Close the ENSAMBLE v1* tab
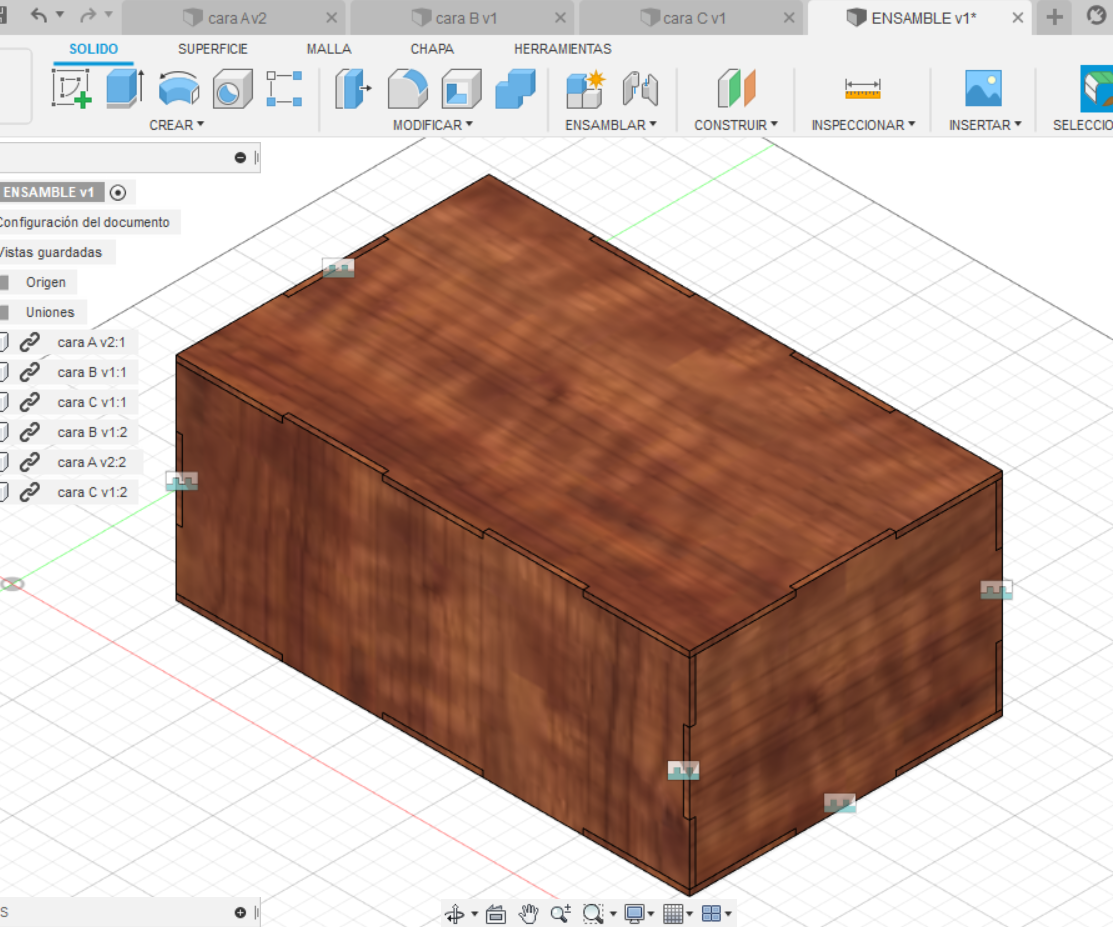 point(1018,18)
